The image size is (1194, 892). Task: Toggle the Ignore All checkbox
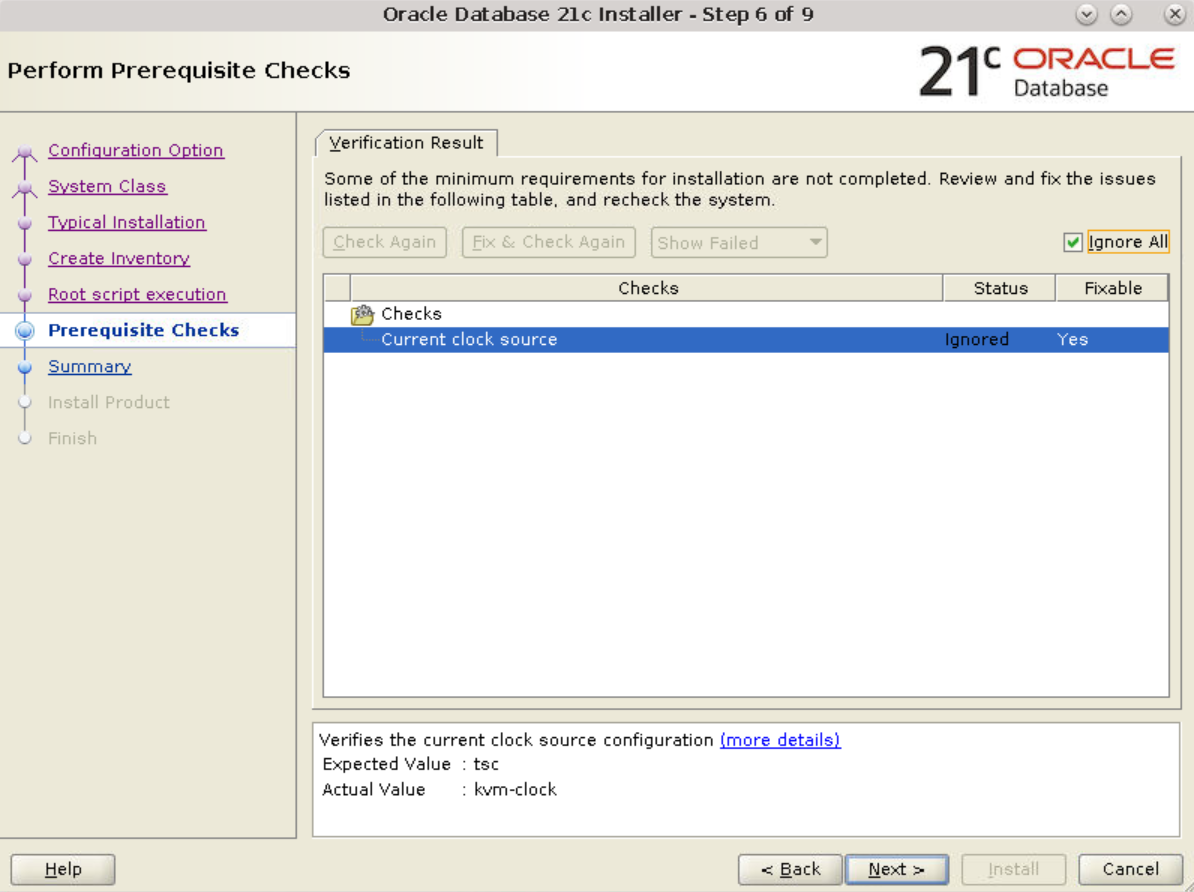click(x=1073, y=242)
